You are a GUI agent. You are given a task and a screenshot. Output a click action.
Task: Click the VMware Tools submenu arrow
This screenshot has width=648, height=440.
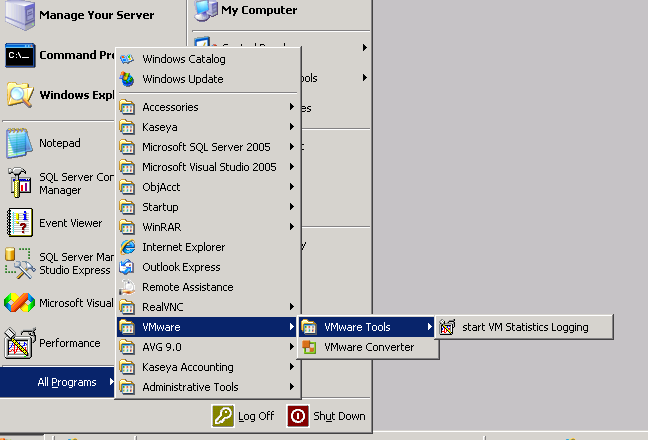[x=430, y=327]
